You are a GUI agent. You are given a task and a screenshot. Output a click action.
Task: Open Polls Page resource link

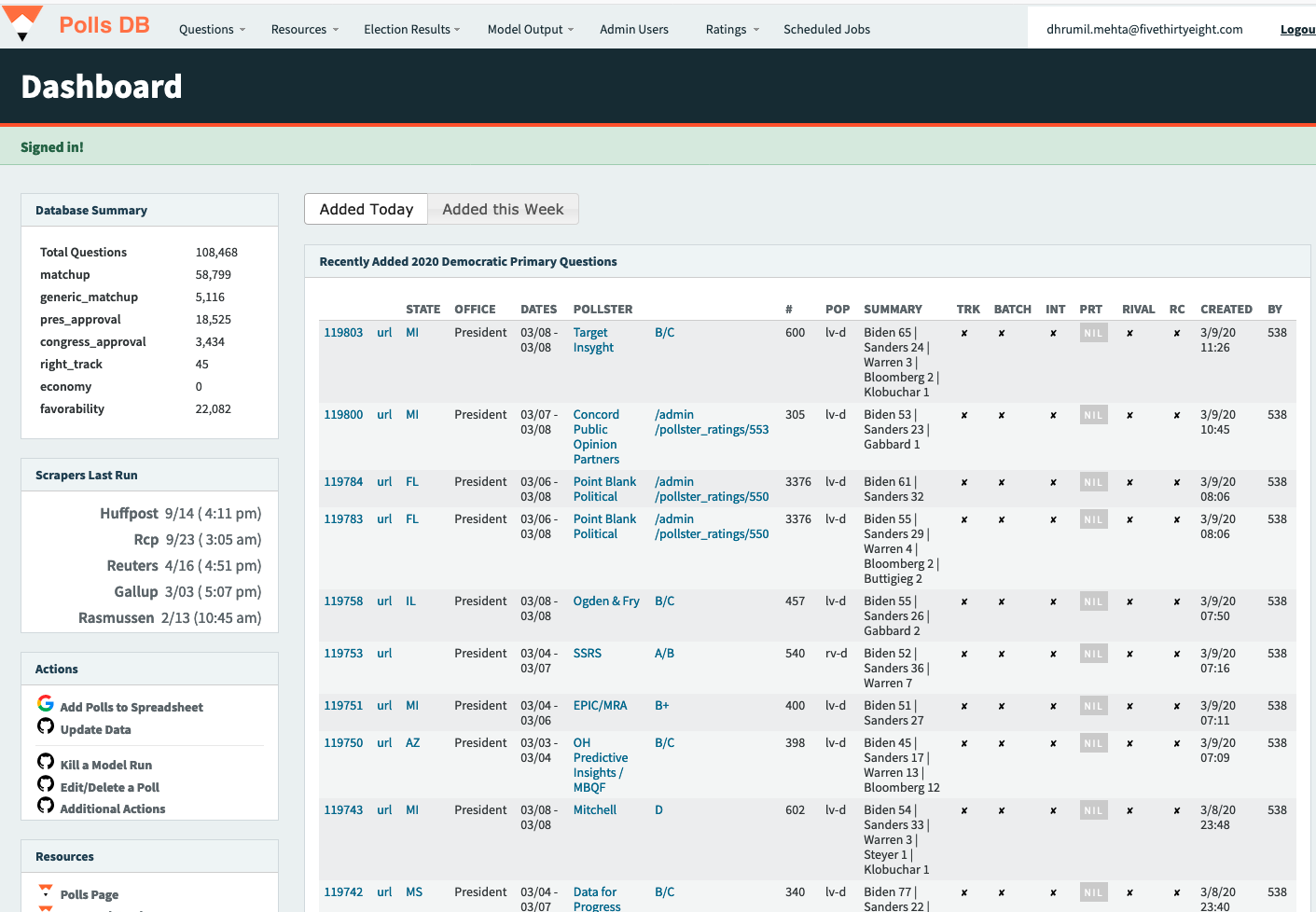click(90, 895)
